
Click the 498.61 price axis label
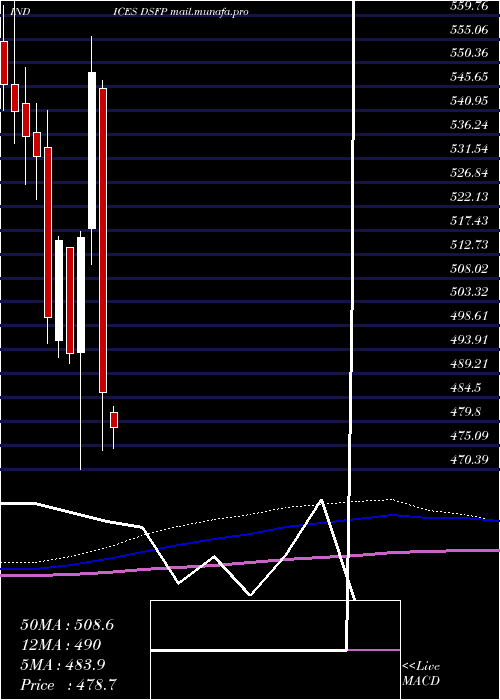click(x=469, y=316)
